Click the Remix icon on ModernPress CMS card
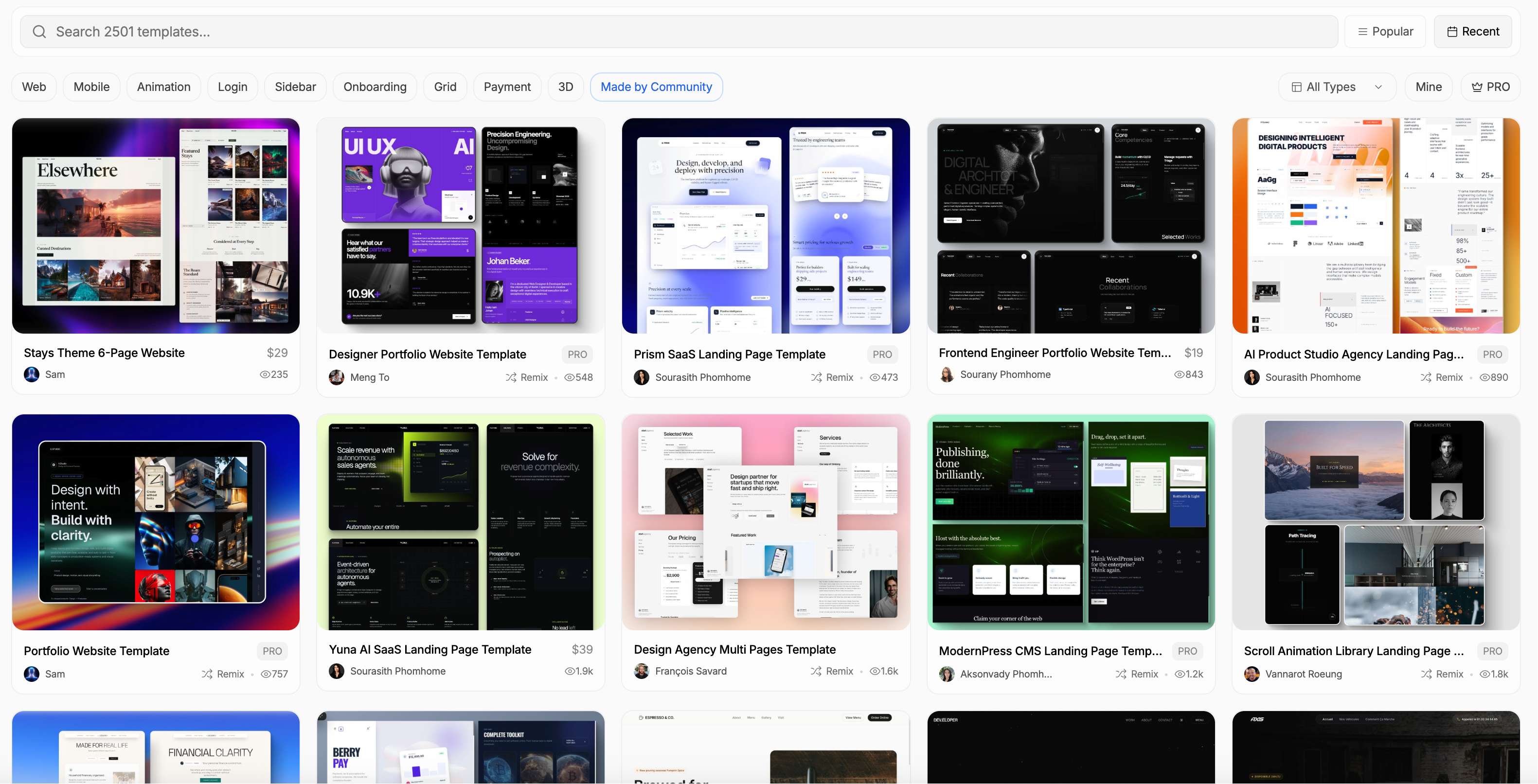This screenshot has width=1538, height=784. click(1121, 674)
